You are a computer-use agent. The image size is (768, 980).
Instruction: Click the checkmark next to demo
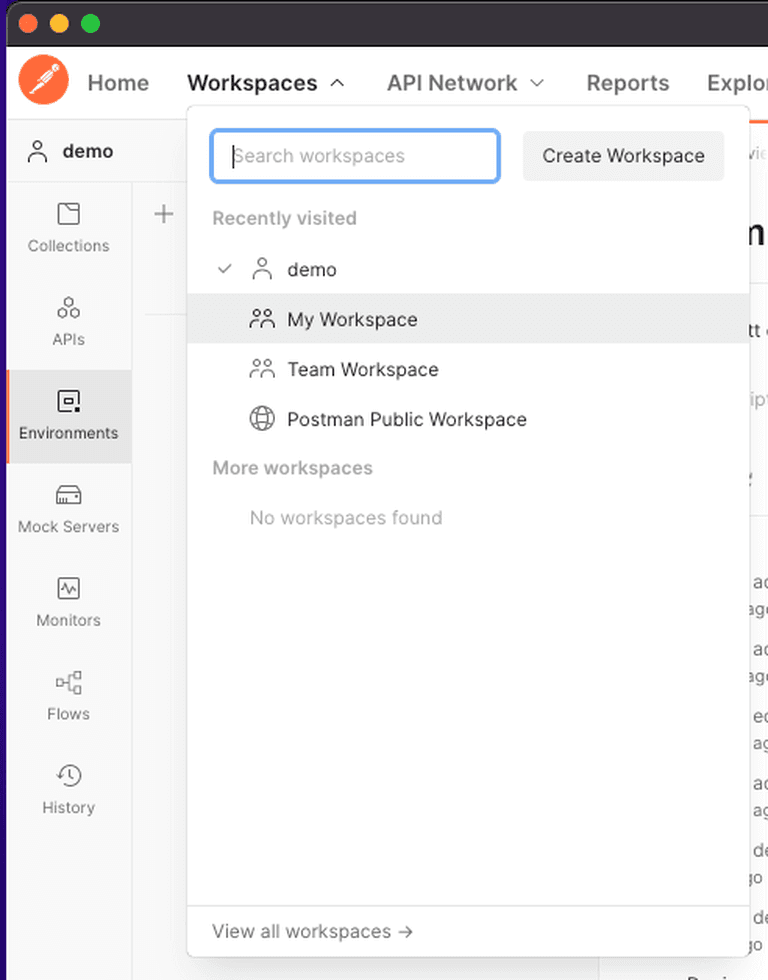(x=224, y=269)
